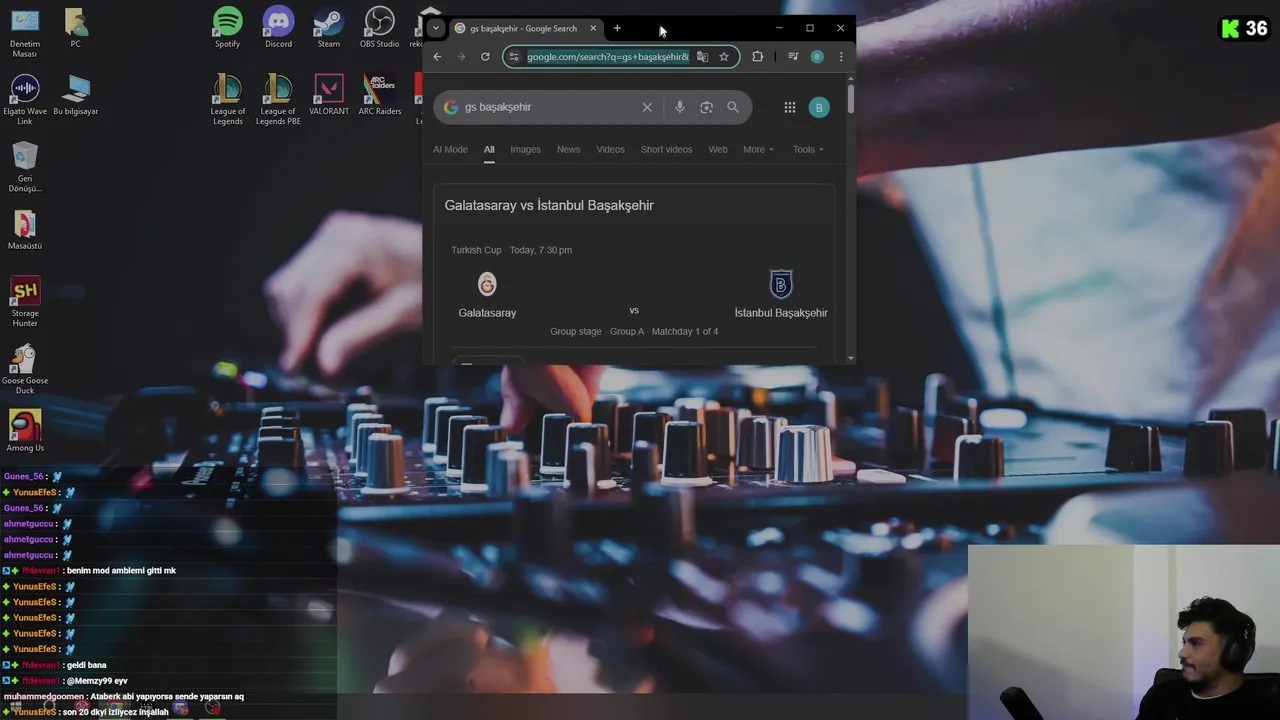Click the Chrome page vertical scrollbar
The height and width of the screenshot is (720, 1280).
pyautogui.click(x=851, y=99)
